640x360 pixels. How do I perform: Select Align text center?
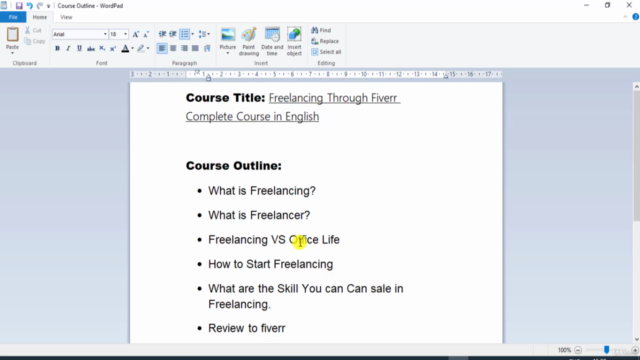173,49
